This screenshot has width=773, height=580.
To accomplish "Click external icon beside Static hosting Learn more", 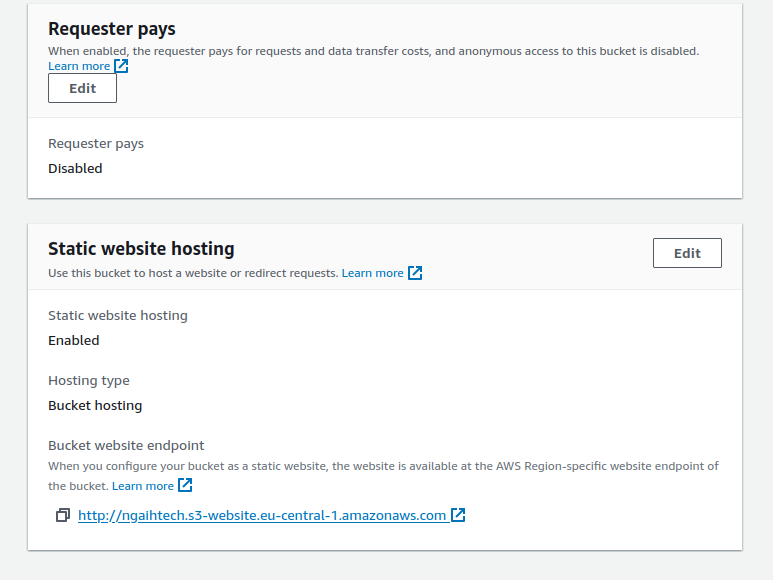I will 415,273.
